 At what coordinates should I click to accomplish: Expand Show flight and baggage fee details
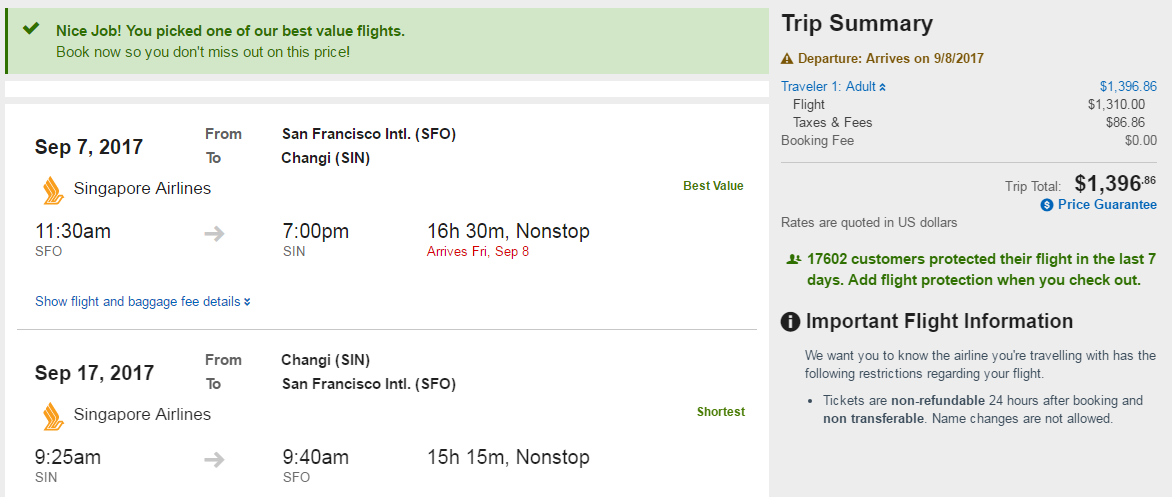(142, 301)
